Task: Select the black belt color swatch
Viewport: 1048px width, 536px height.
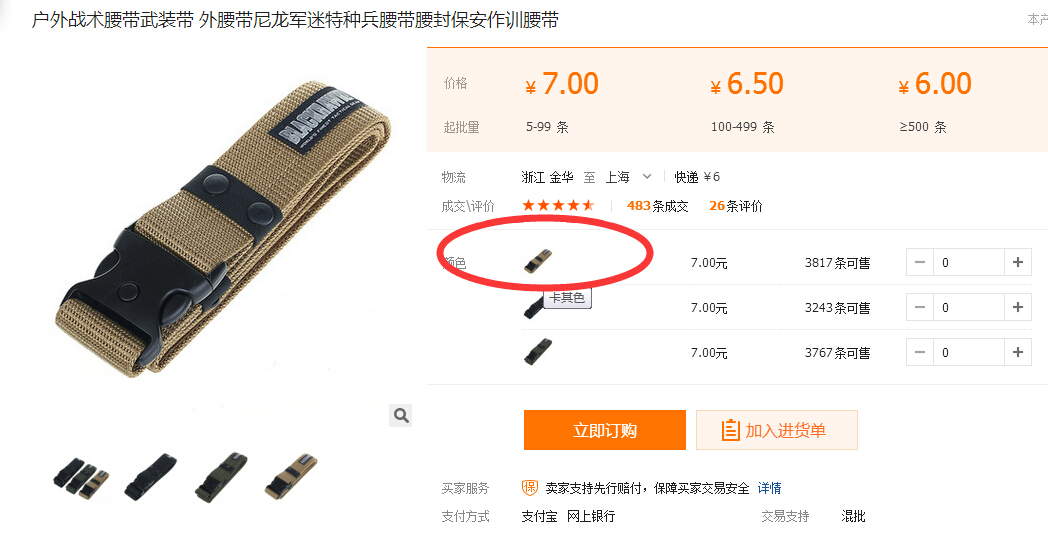Action: (x=533, y=307)
